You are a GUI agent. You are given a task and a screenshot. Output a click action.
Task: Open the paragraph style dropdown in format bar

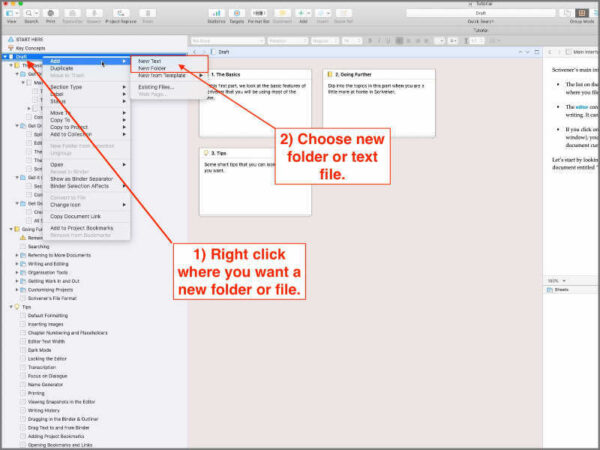click(228, 41)
